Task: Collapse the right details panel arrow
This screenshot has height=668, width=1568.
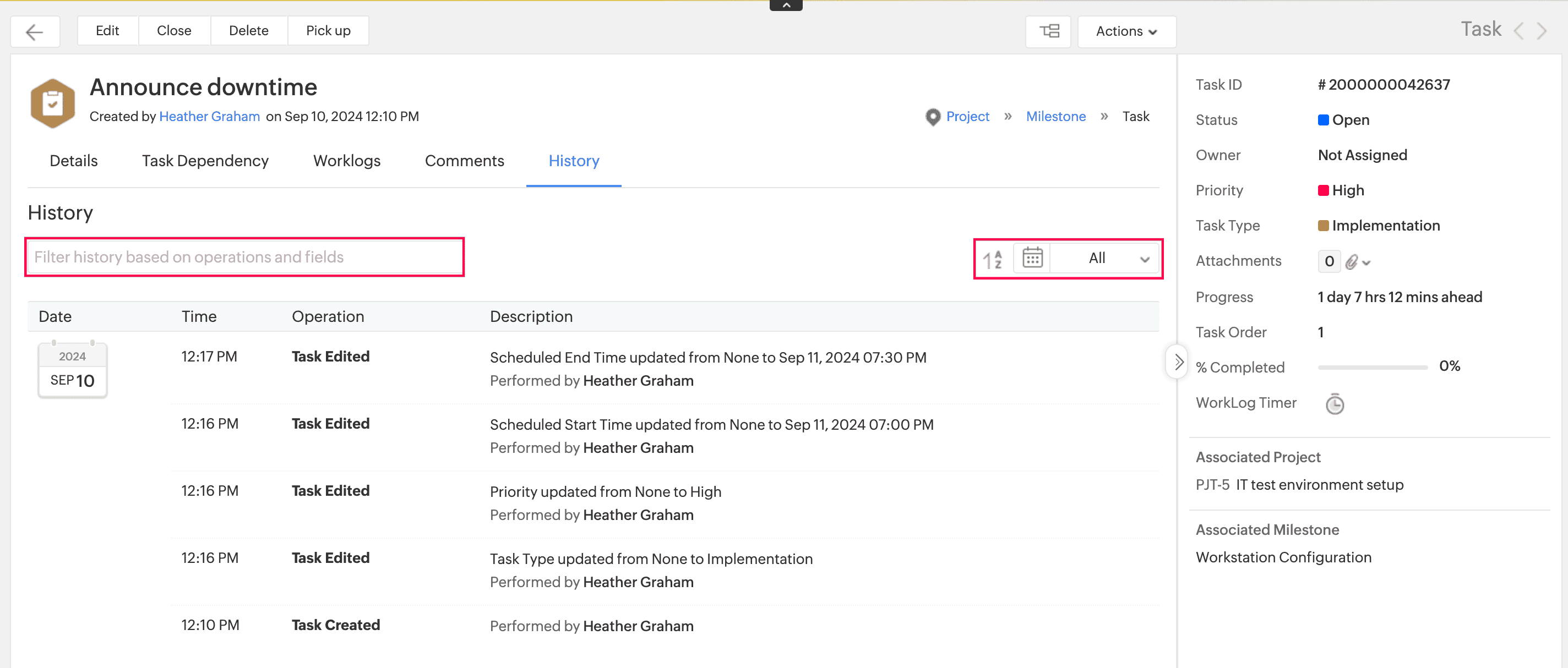Action: point(1178,362)
